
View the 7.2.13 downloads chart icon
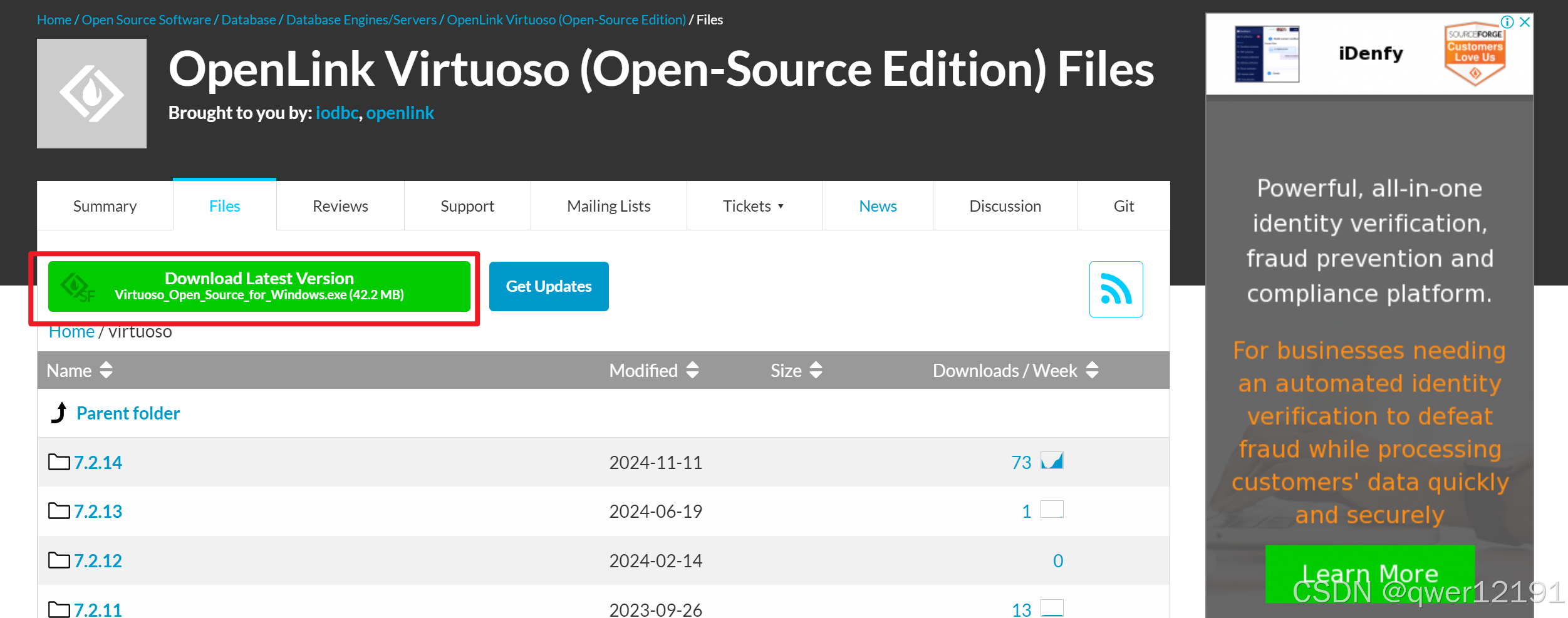[x=1052, y=510]
